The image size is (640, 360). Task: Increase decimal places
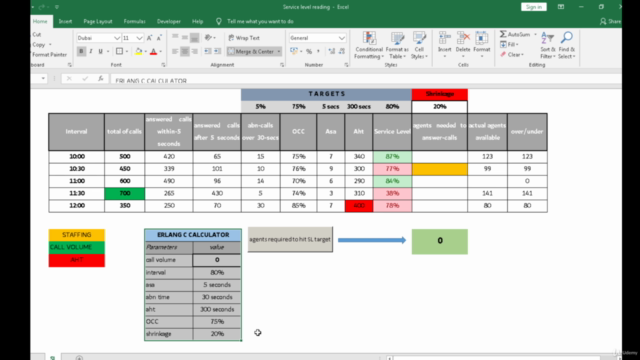pyautogui.click(x=332, y=51)
